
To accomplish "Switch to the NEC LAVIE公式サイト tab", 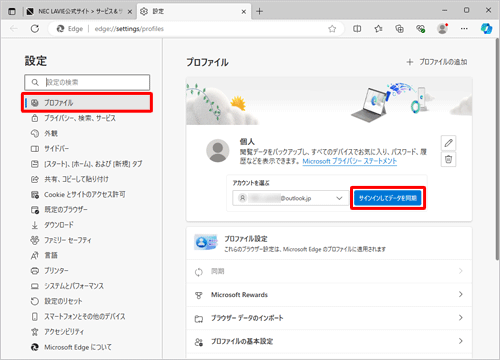I will coord(79,11).
